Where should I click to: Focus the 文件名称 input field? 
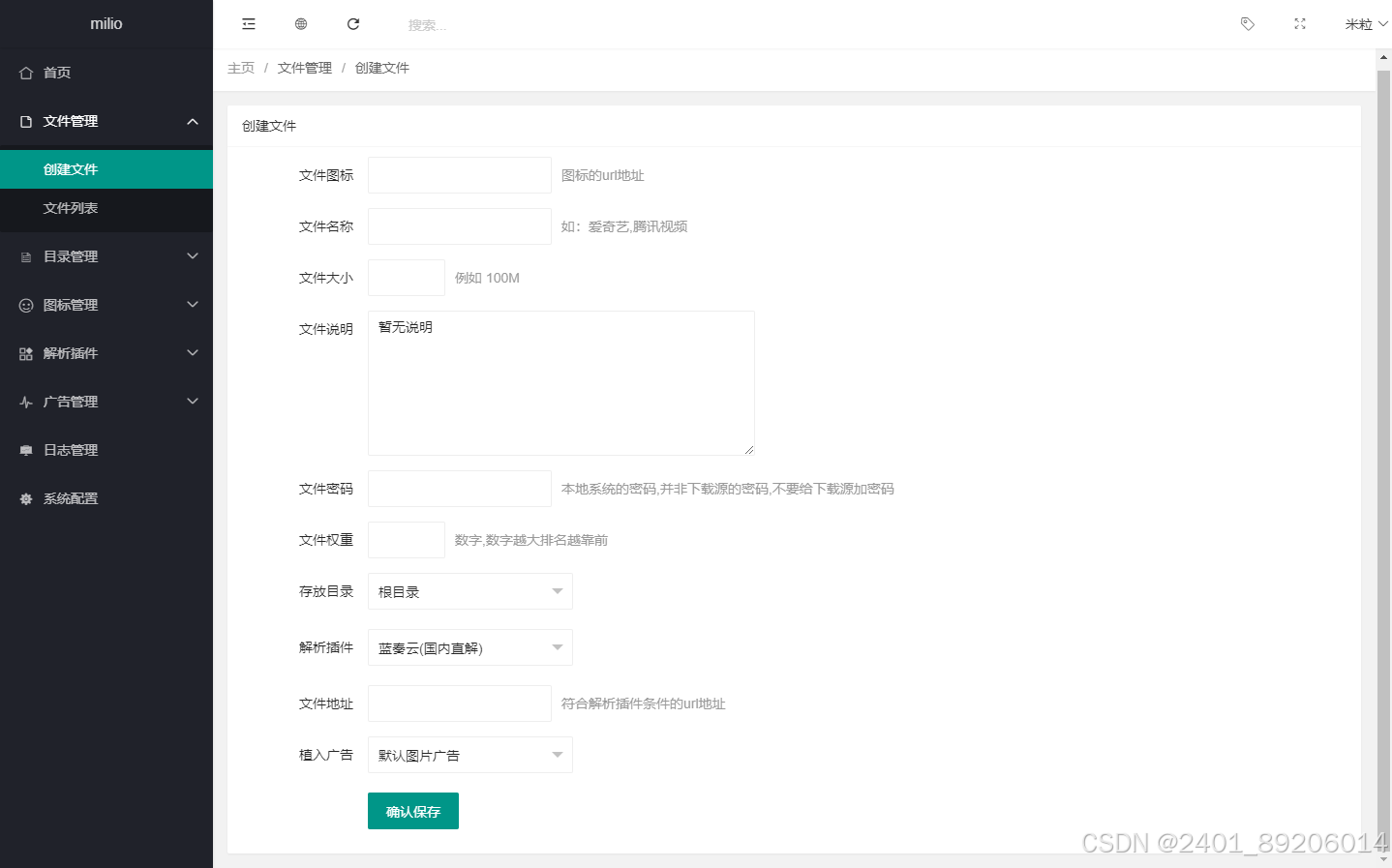[x=460, y=226]
